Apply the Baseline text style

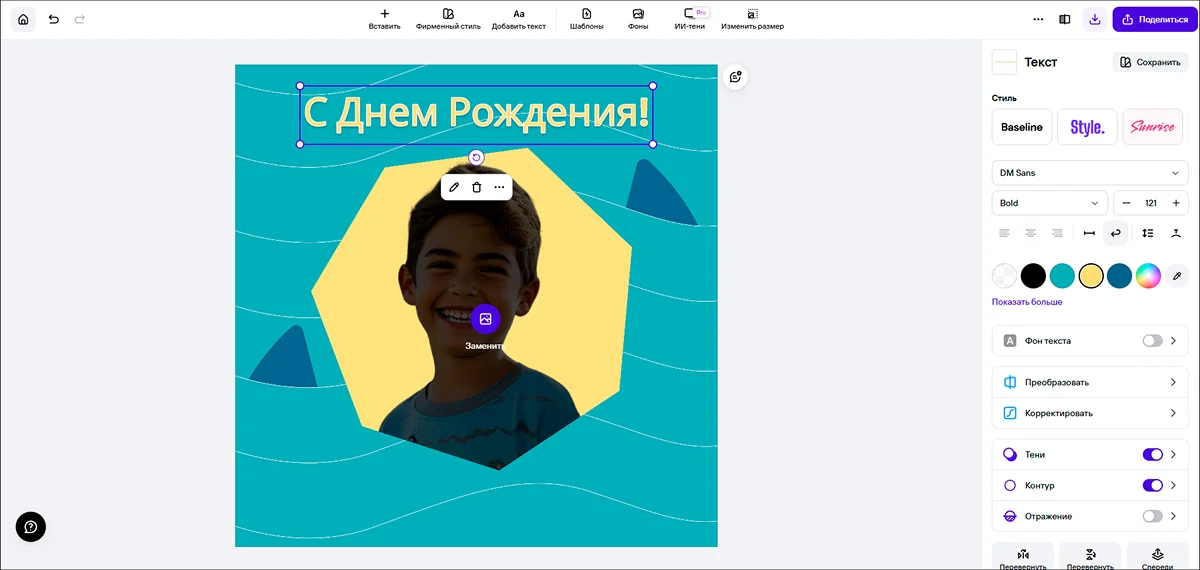1022,127
